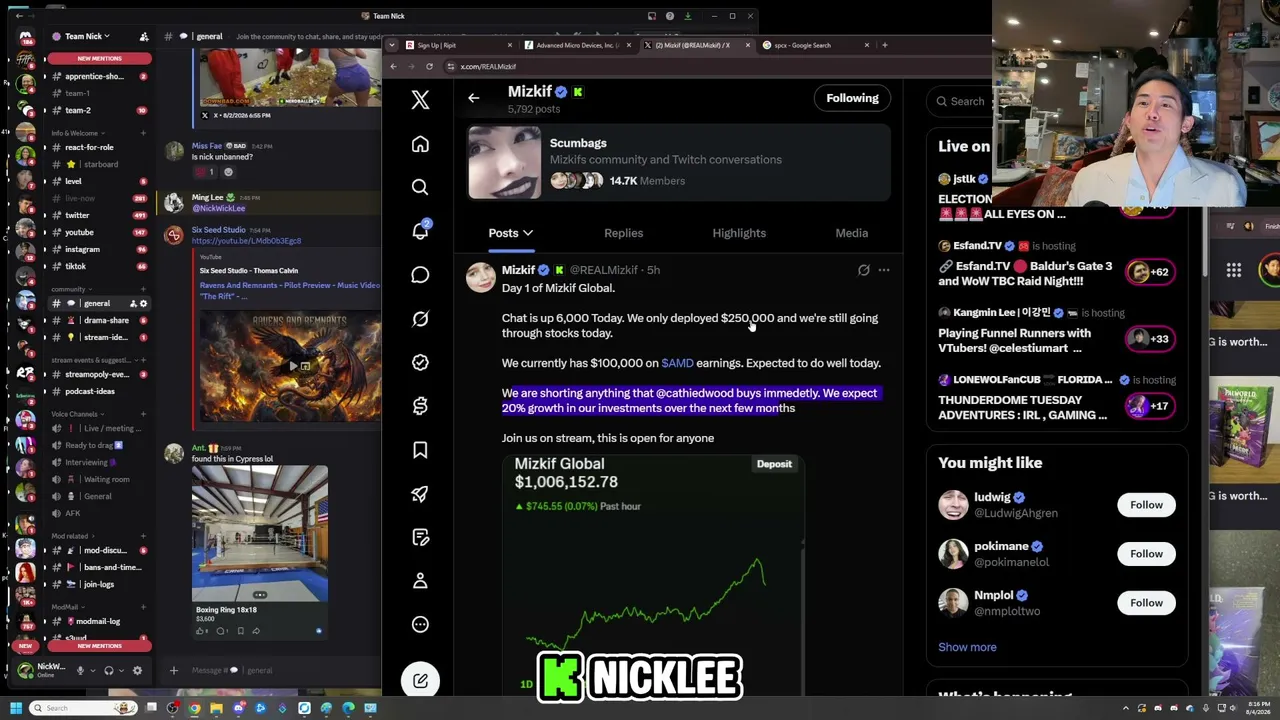Toggle Discord headphone deafen

coord(108,670)
